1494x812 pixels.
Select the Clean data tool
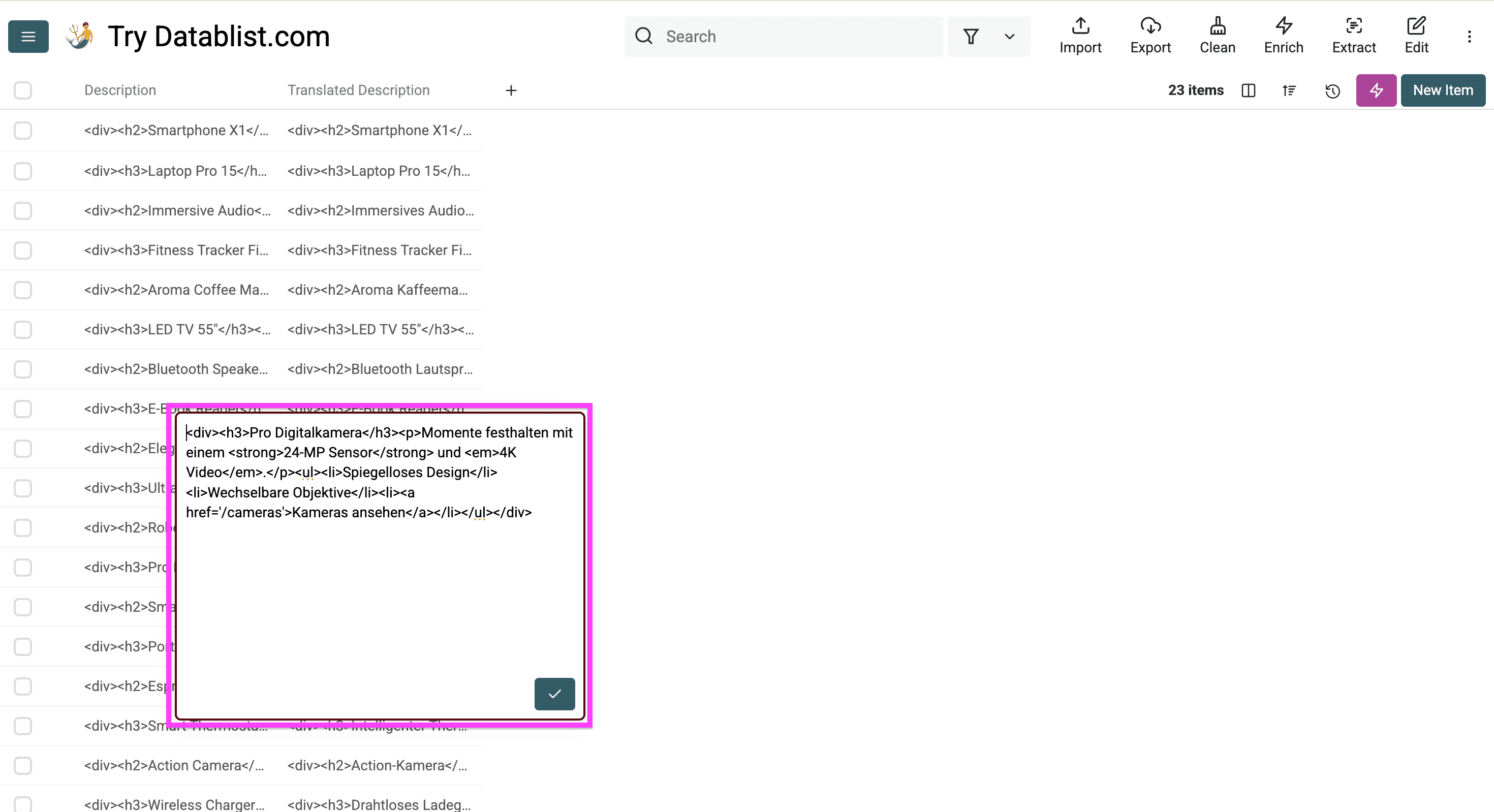tap(1218, 36)
